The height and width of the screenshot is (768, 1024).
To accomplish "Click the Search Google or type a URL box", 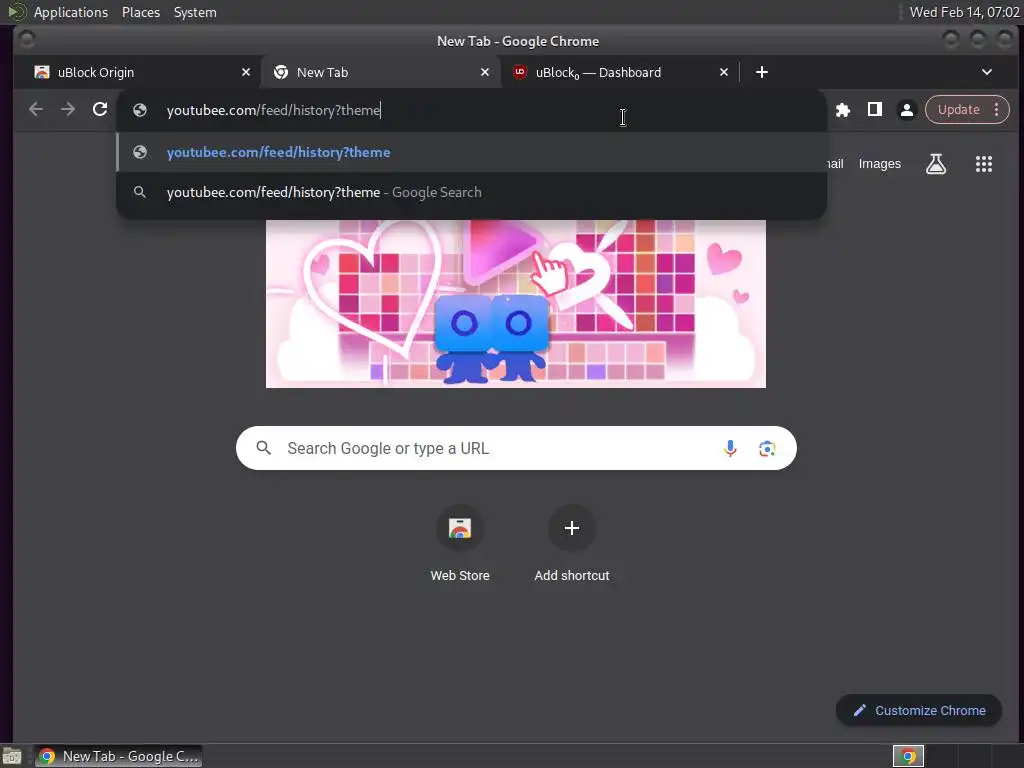I will coord(516,448).
